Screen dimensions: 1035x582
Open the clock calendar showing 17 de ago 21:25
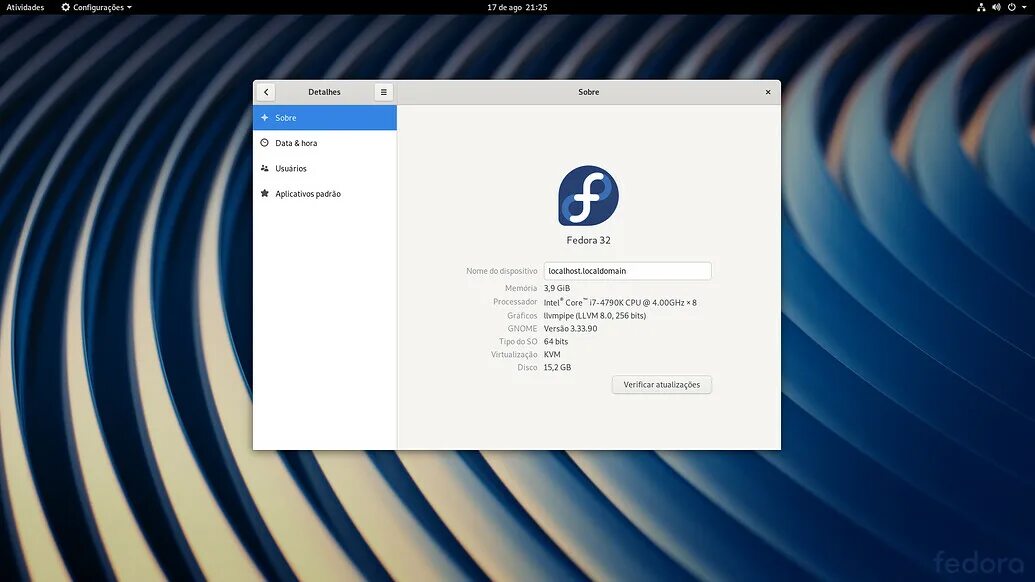517,7
